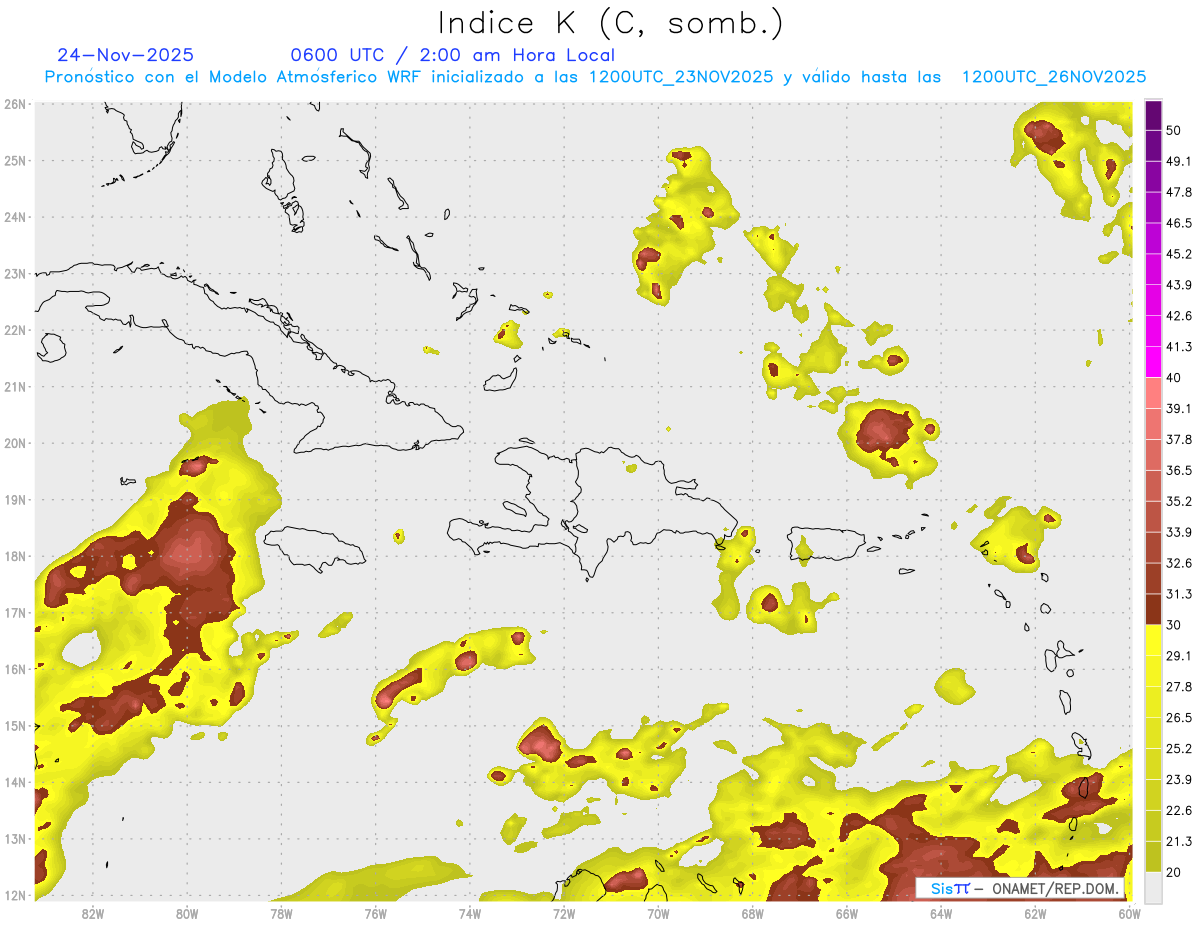This screenshot has height=927, width=1200.
Task: Click the colorbar label "36.5"
Action: point(1178,470)
